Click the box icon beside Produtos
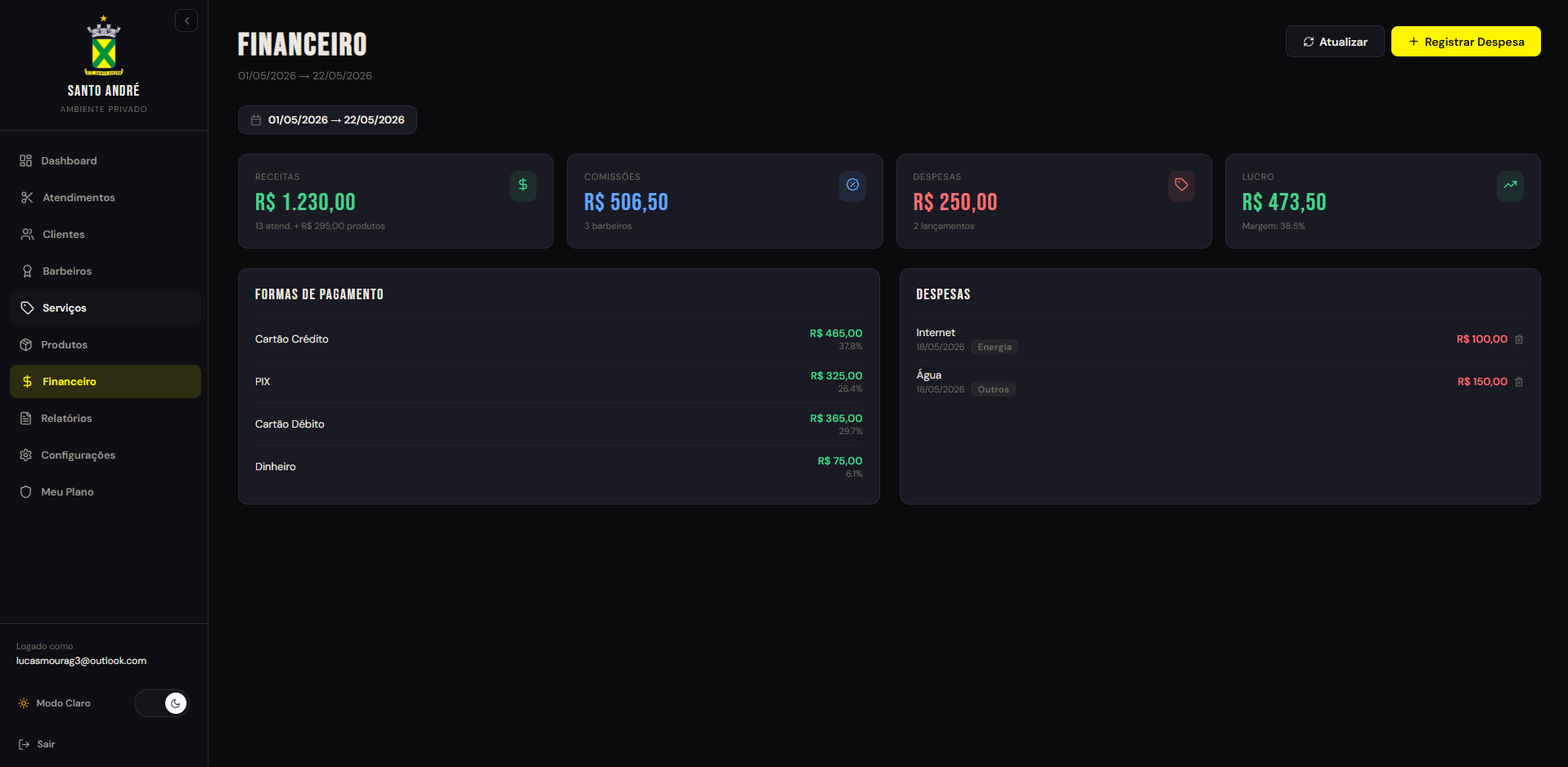Image resolution: width=1568 pixels, height=767 pixels. pyautogui.click(x=26, y=345)
